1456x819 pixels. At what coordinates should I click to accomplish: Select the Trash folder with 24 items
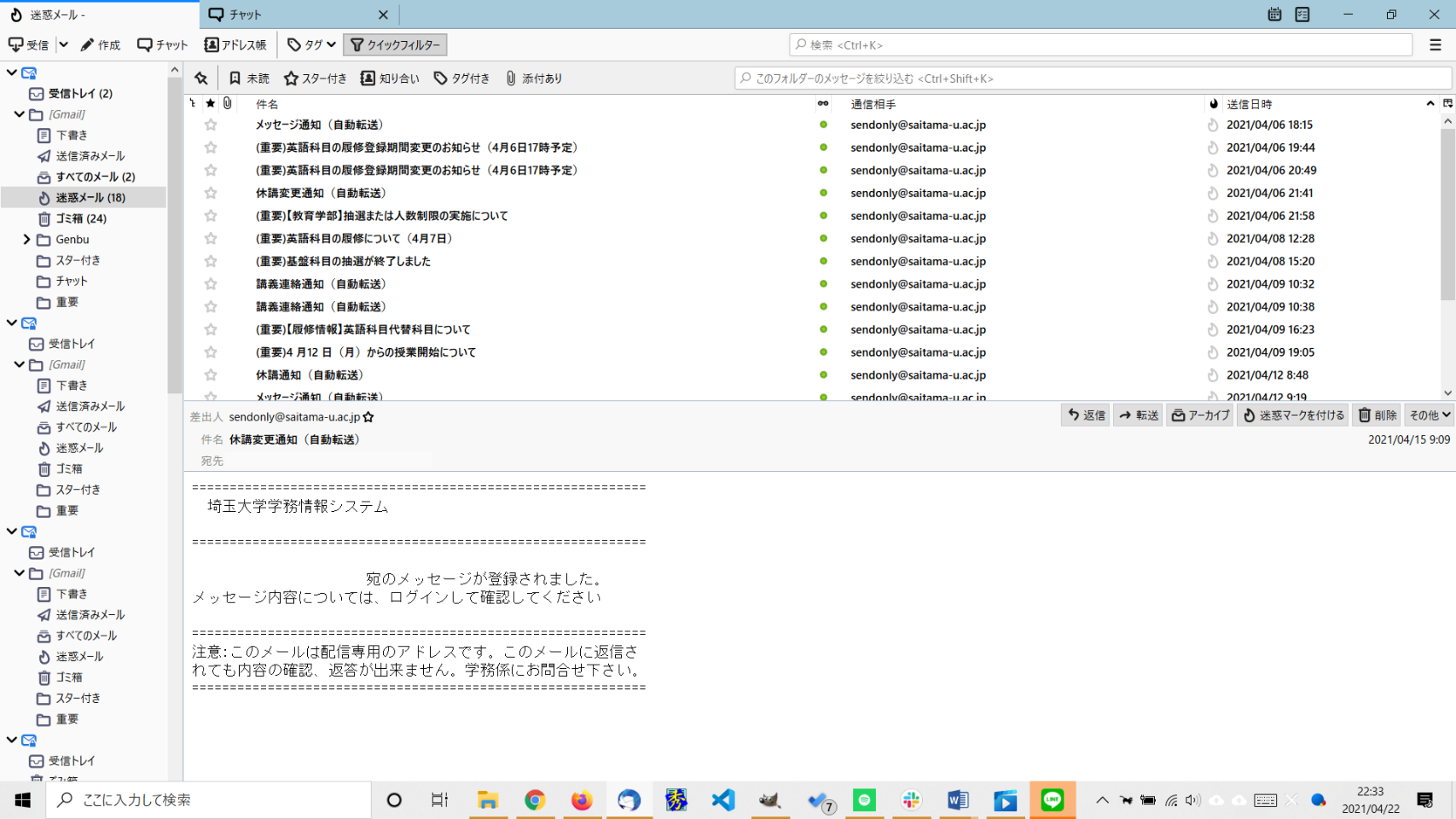(x=80, y=218)
